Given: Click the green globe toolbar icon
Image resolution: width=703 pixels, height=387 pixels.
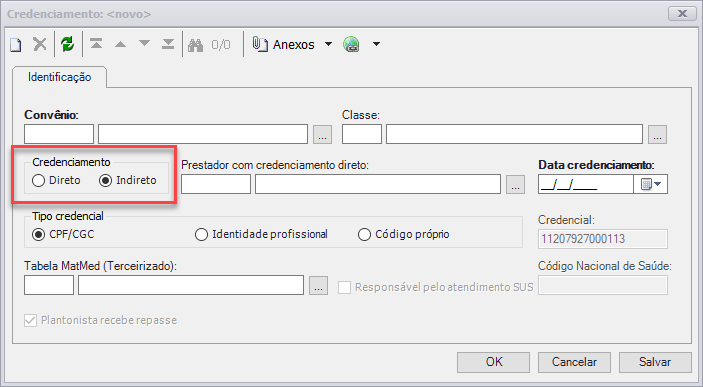Looking at the screenshot, I should (352, 44).
